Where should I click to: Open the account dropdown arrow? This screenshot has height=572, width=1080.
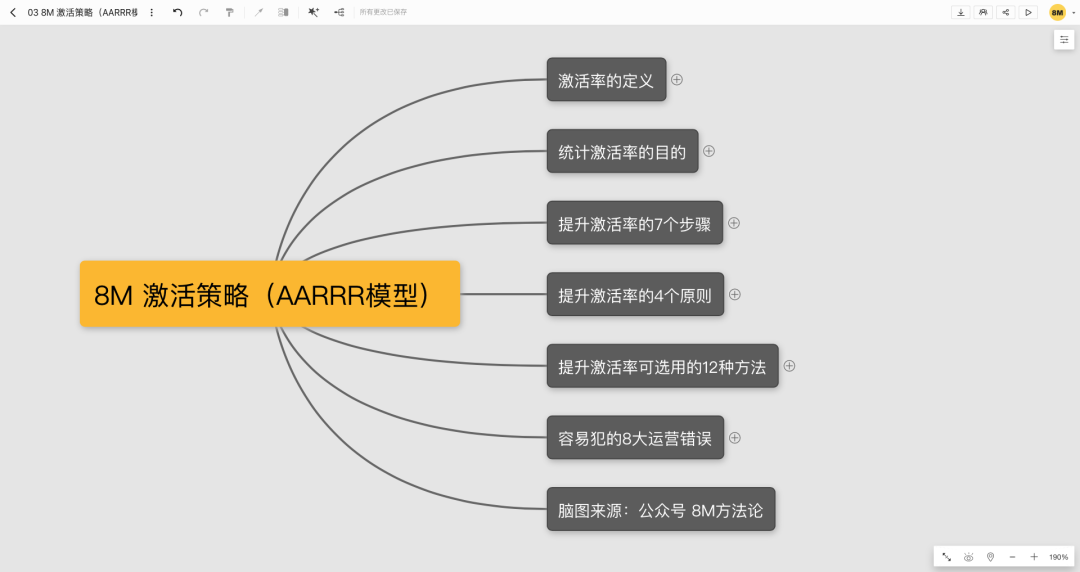[x=1073, y=12]
